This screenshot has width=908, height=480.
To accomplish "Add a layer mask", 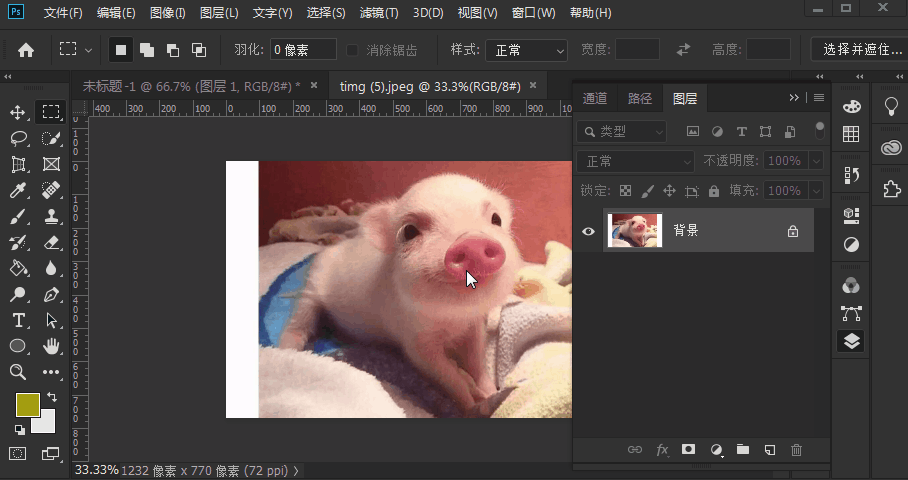I will tap(688, 449).
